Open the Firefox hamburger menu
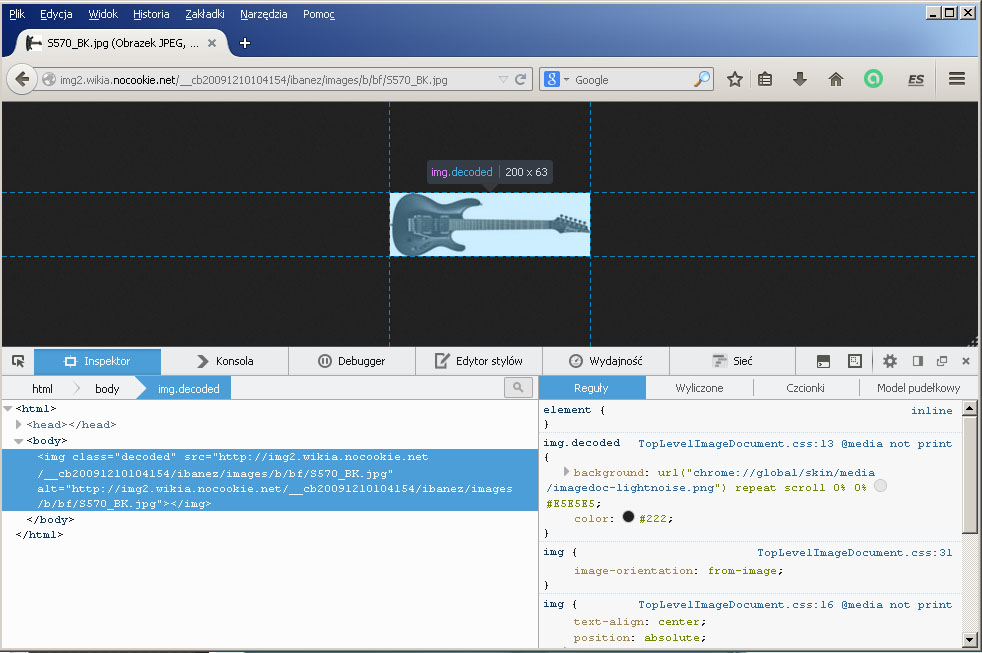 [956, 80]
